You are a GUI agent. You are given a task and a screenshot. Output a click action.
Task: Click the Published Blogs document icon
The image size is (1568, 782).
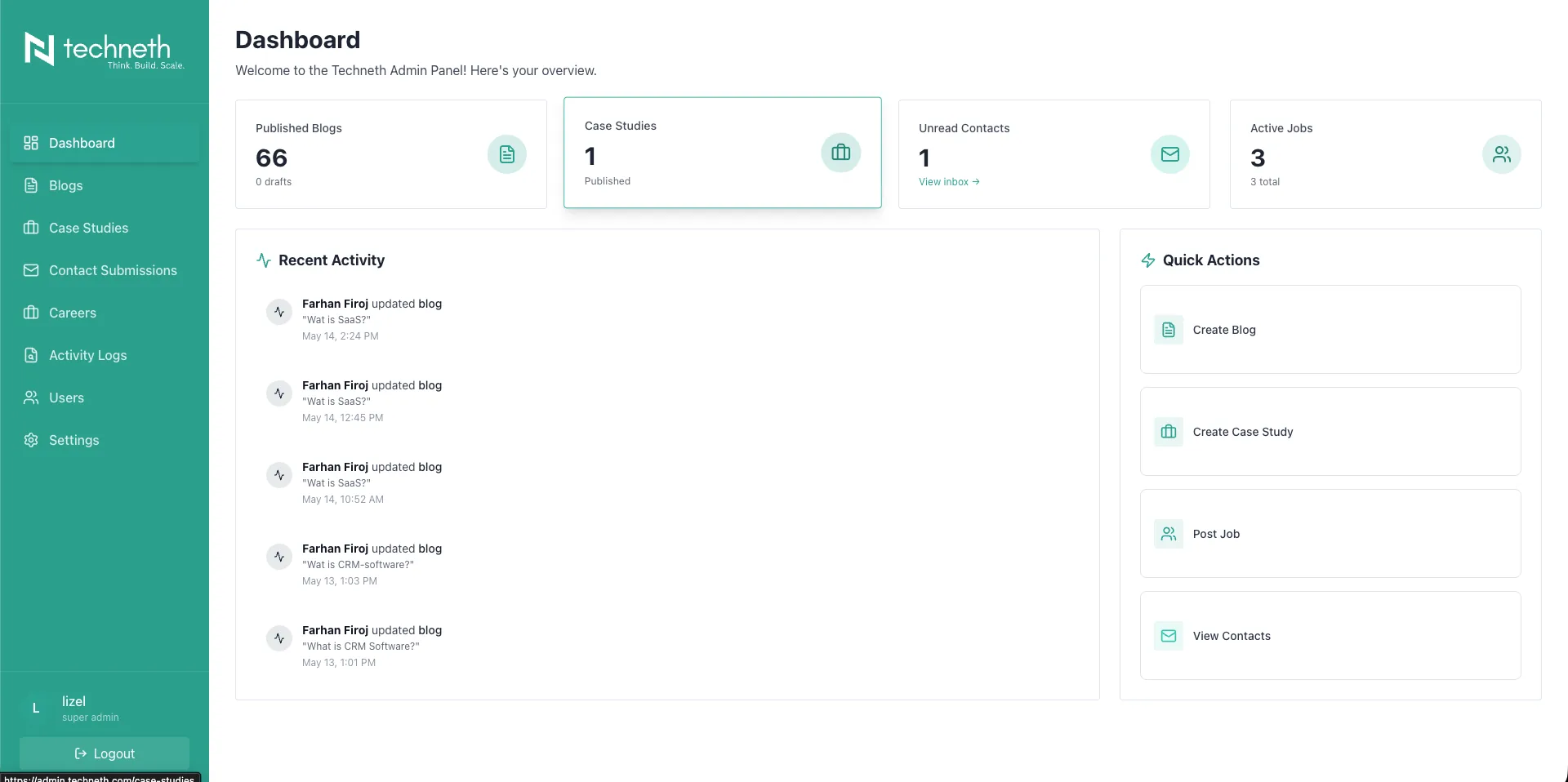pos(507,154)
